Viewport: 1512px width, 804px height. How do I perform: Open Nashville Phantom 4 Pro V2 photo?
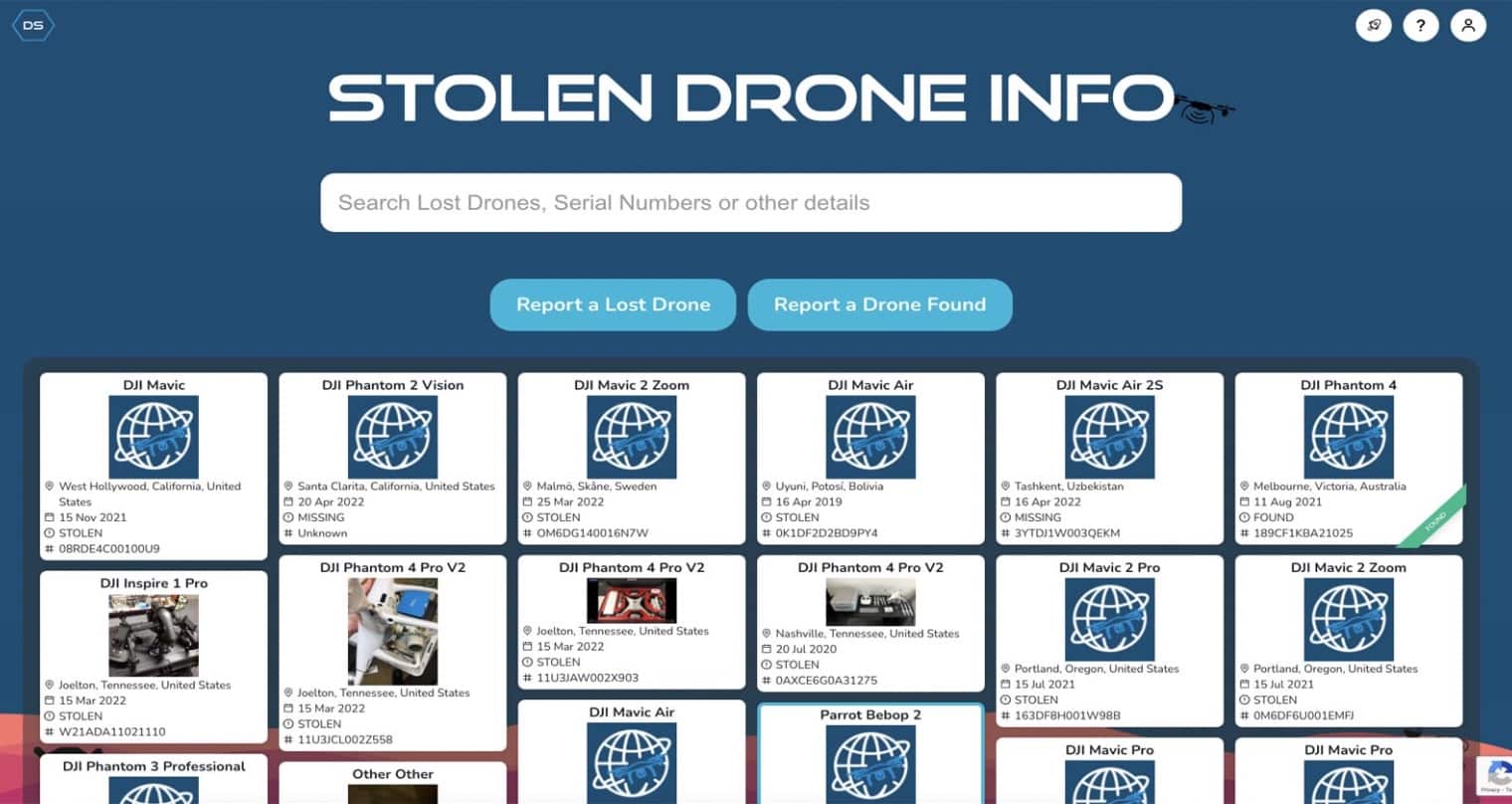pos(870,602)
